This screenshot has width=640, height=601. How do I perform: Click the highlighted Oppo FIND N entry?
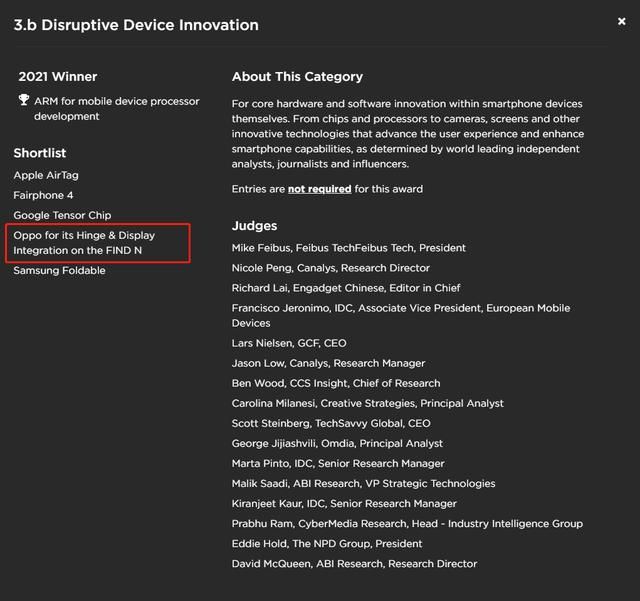[x=85, y=242]
